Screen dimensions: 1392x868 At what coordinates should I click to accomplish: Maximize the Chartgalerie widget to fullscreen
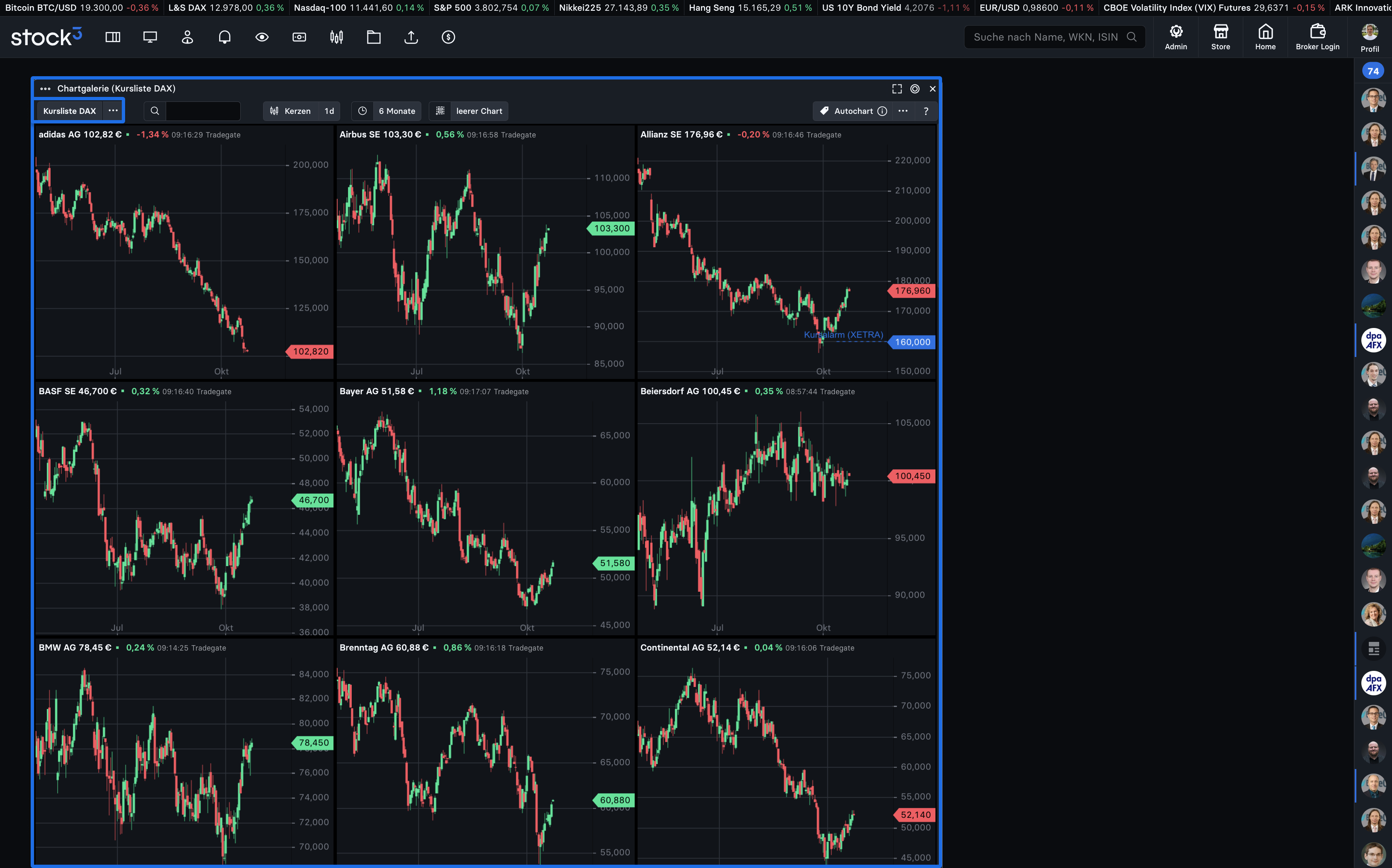pyautogui.click(x=897, y=88)
